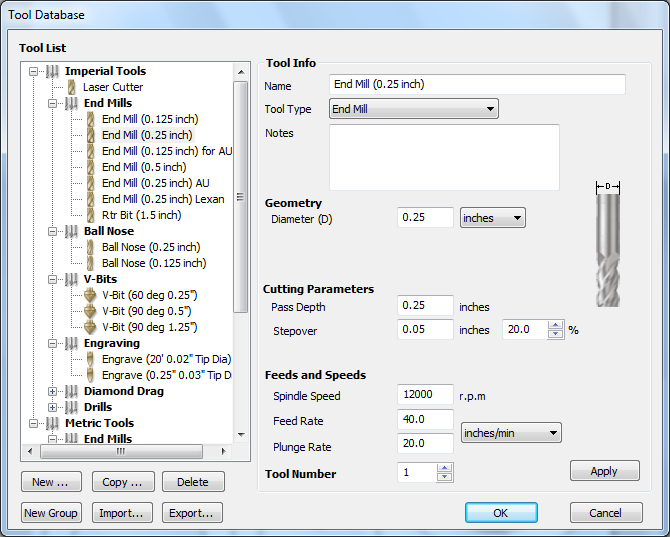Click the Plunge Rate field
The image size is (670, 537).
pos(425,443)
